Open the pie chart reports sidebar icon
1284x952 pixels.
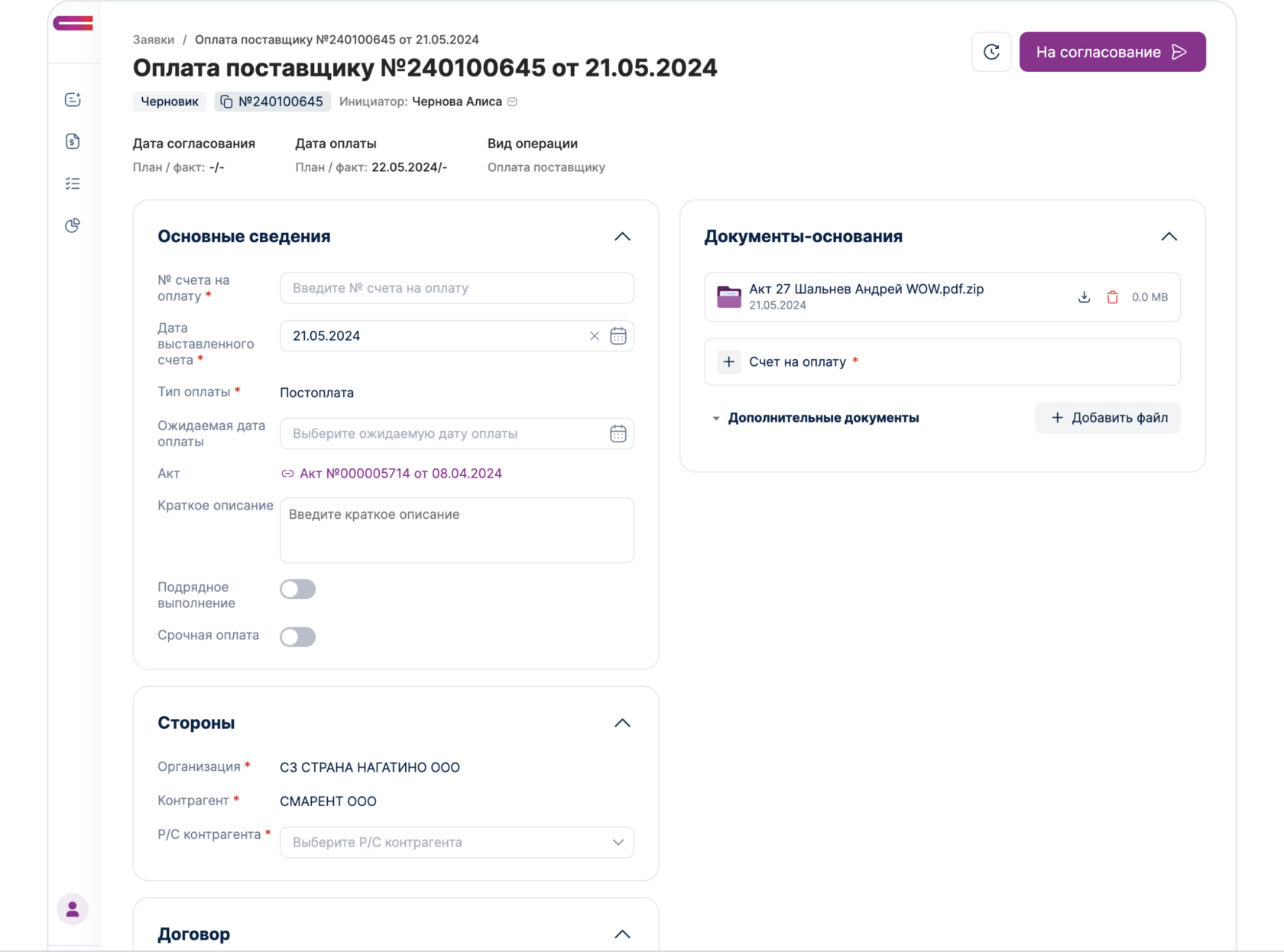(x=73, y=225)
